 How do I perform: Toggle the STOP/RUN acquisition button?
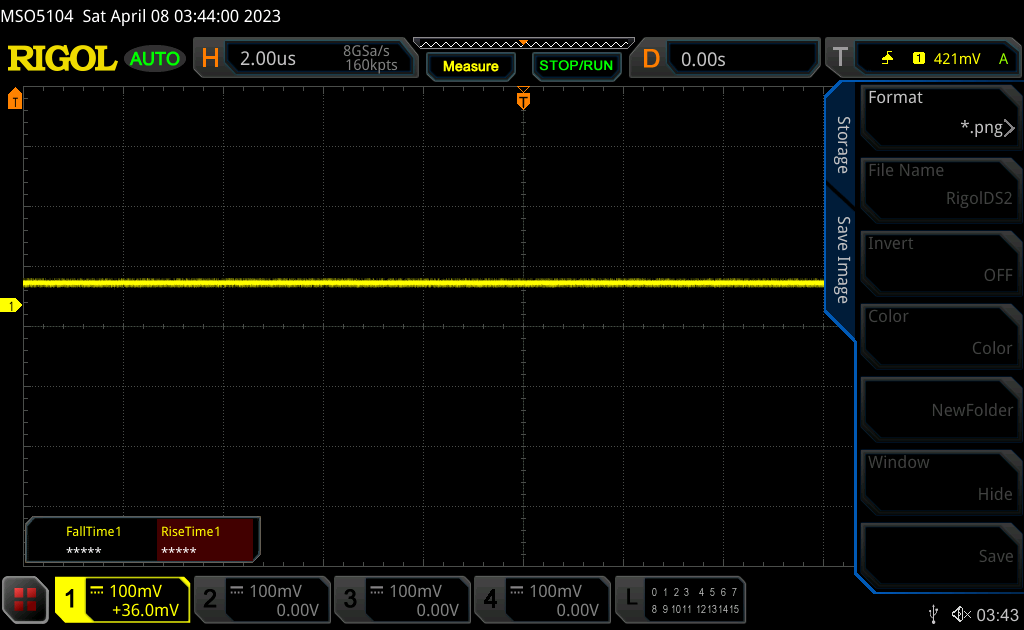(575, 66)
